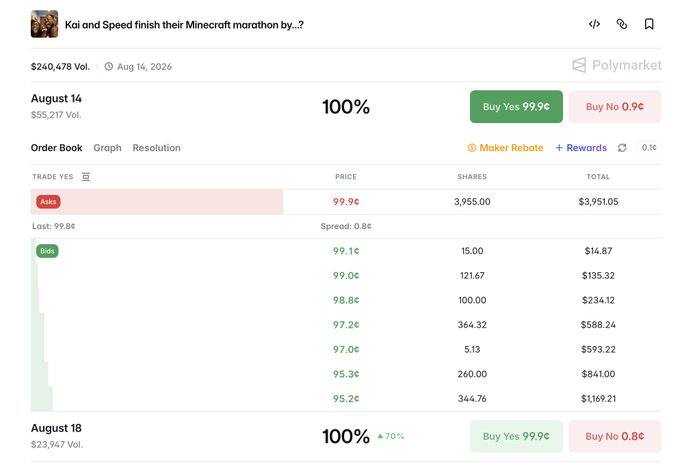This screenshot has height=463, width=680.
Task: Click the Spread: 0.8¢ label
Action: (x=346, y=226)
